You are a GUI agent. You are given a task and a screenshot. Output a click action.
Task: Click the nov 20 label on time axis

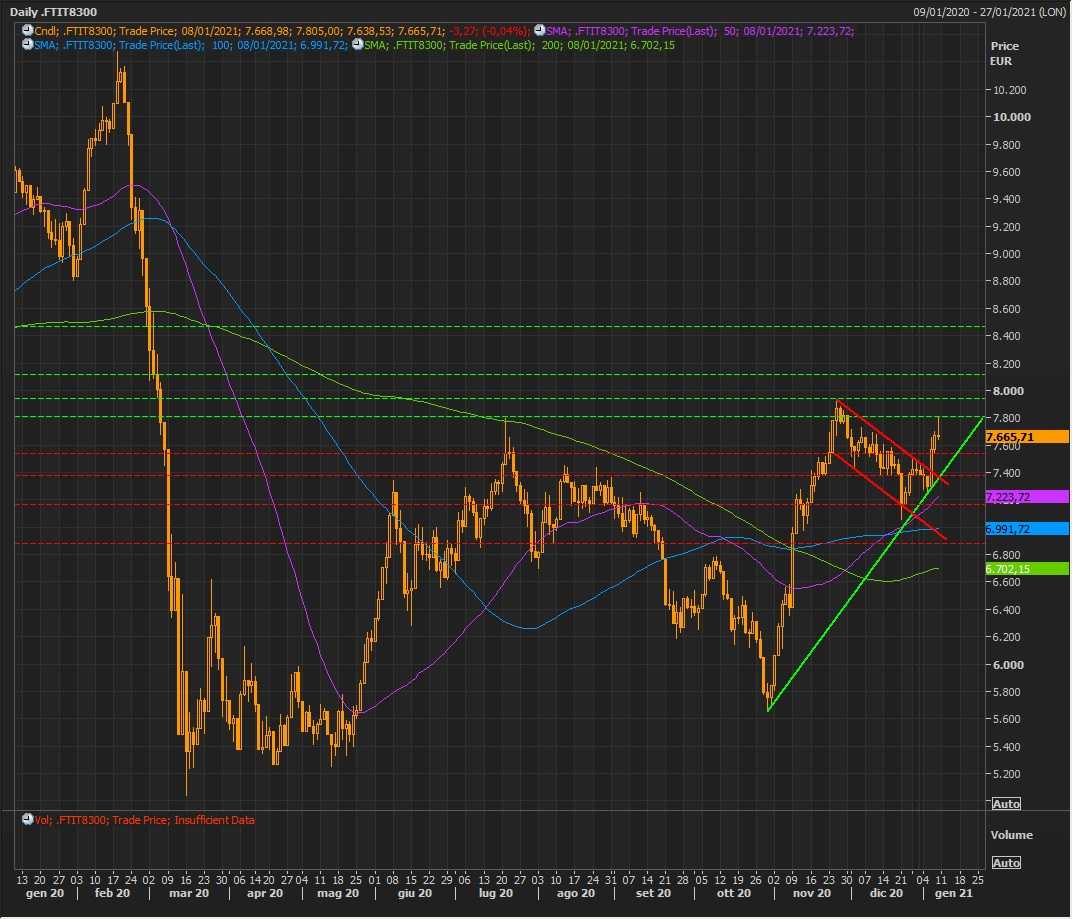point(811,893)
